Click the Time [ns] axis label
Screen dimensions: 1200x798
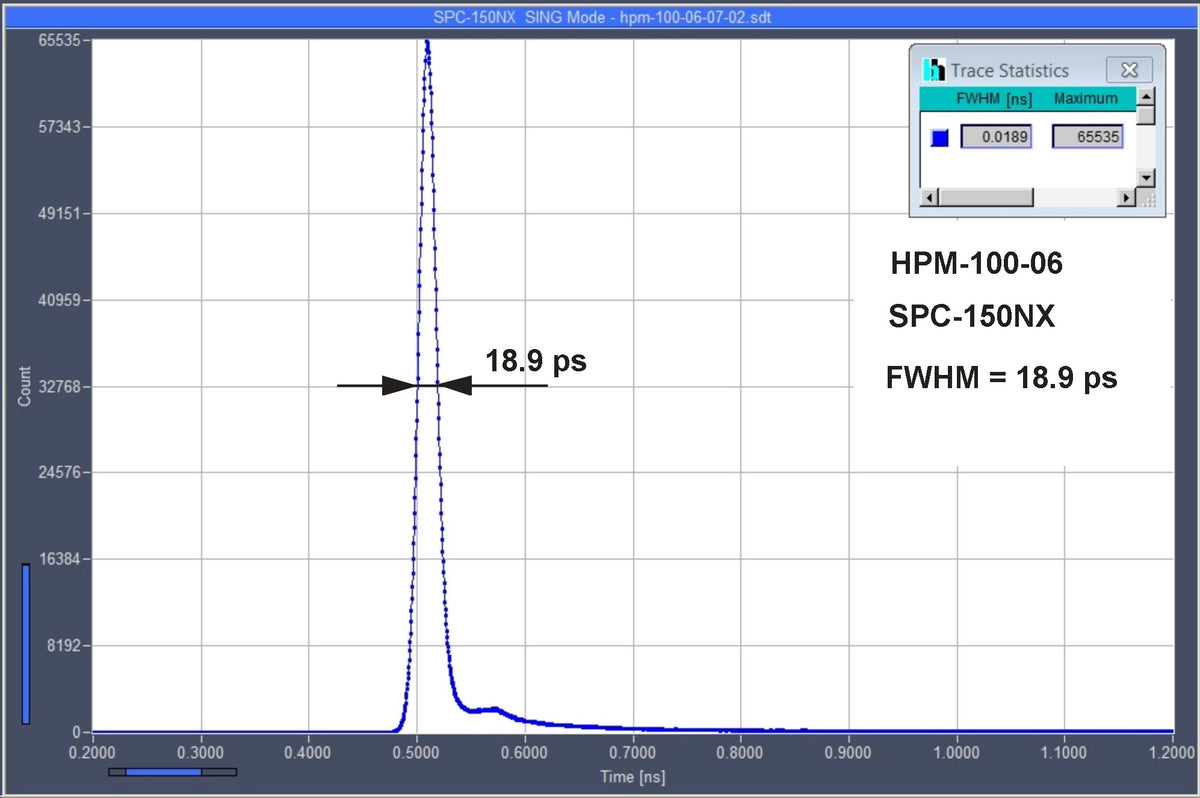click(634, 777)
